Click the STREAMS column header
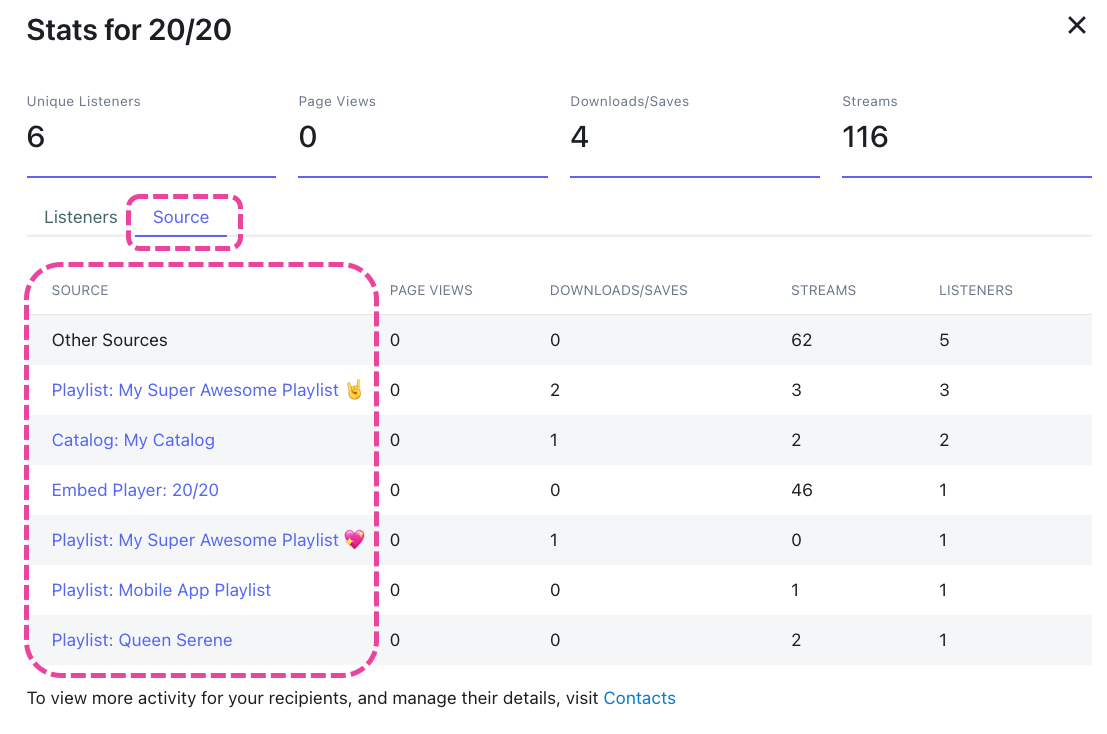 coord(823,290)
